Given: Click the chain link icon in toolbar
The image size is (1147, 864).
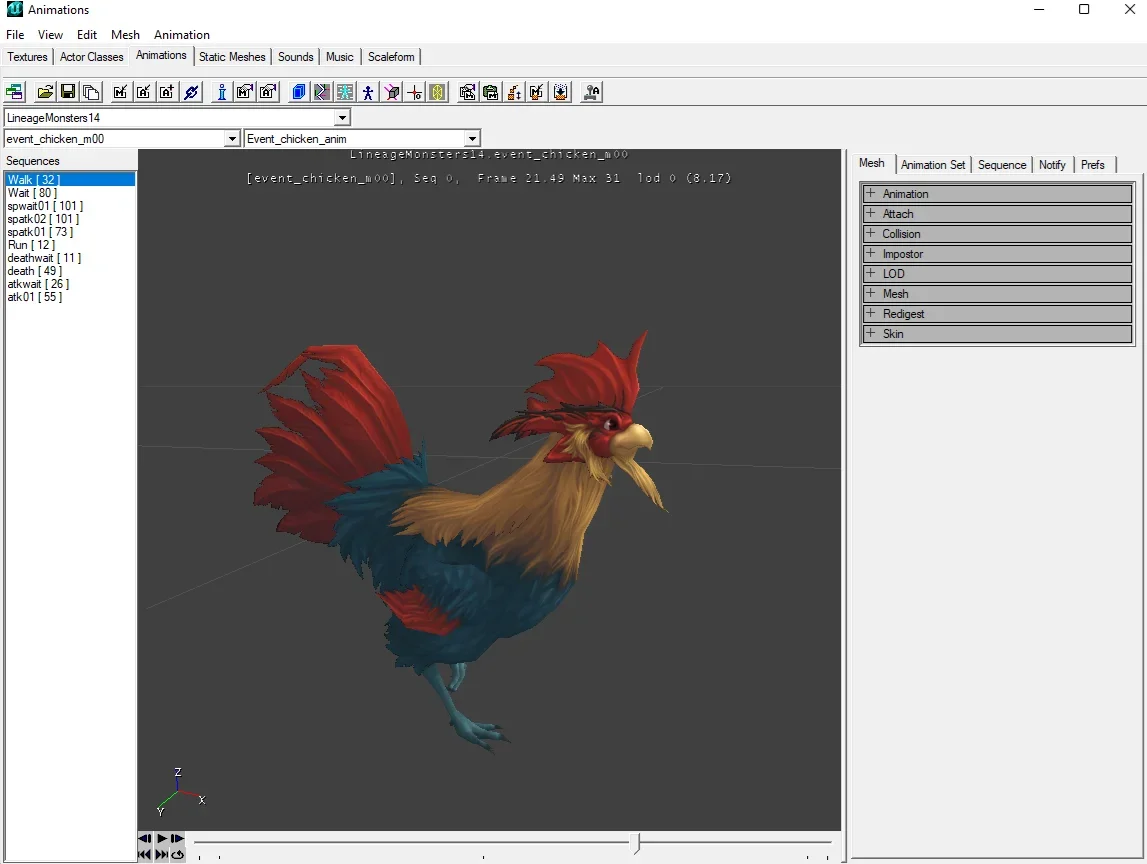Looking at the screenshot, I should click(192, 93).
